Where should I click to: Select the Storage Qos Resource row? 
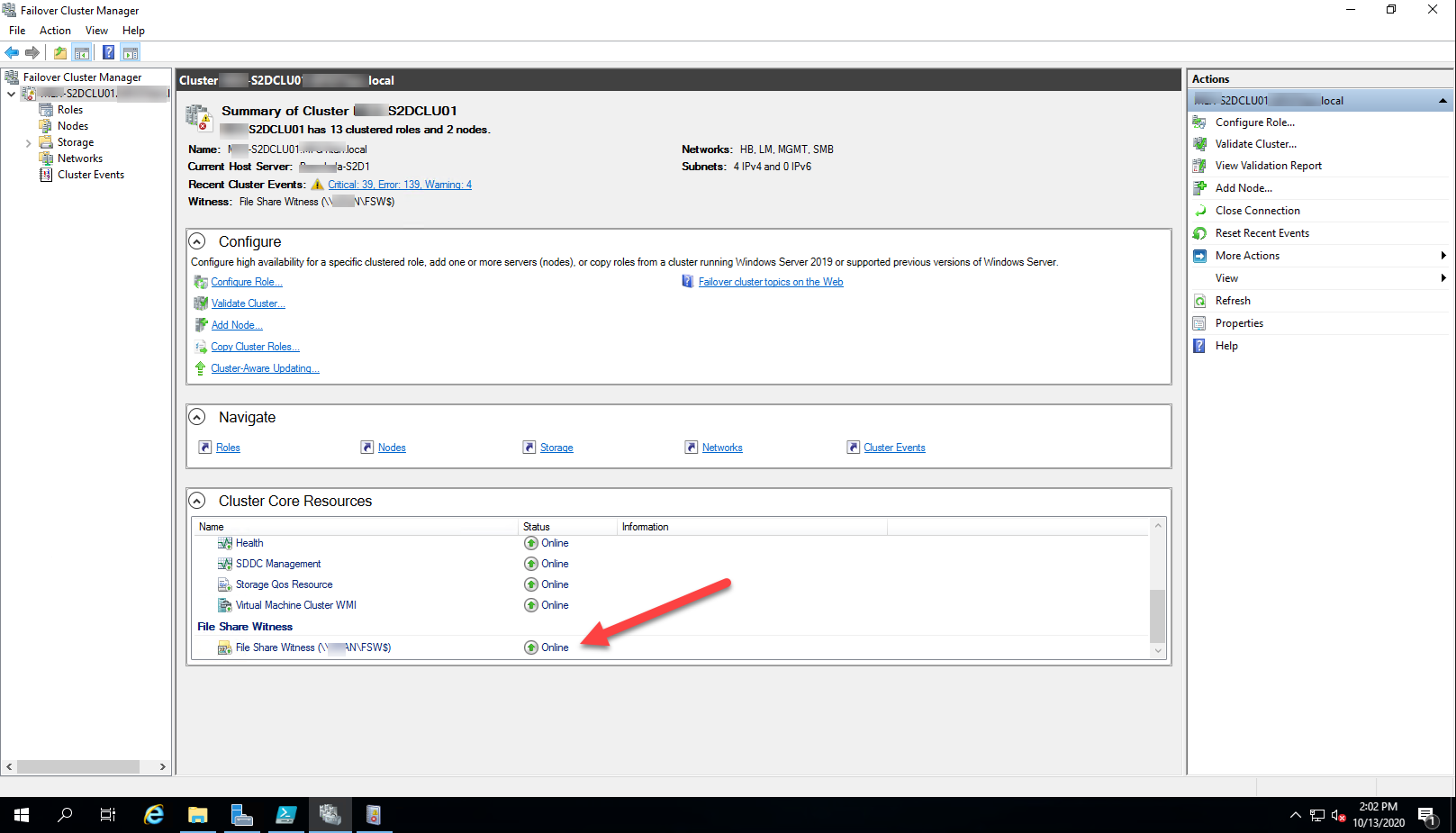[671, 584]
